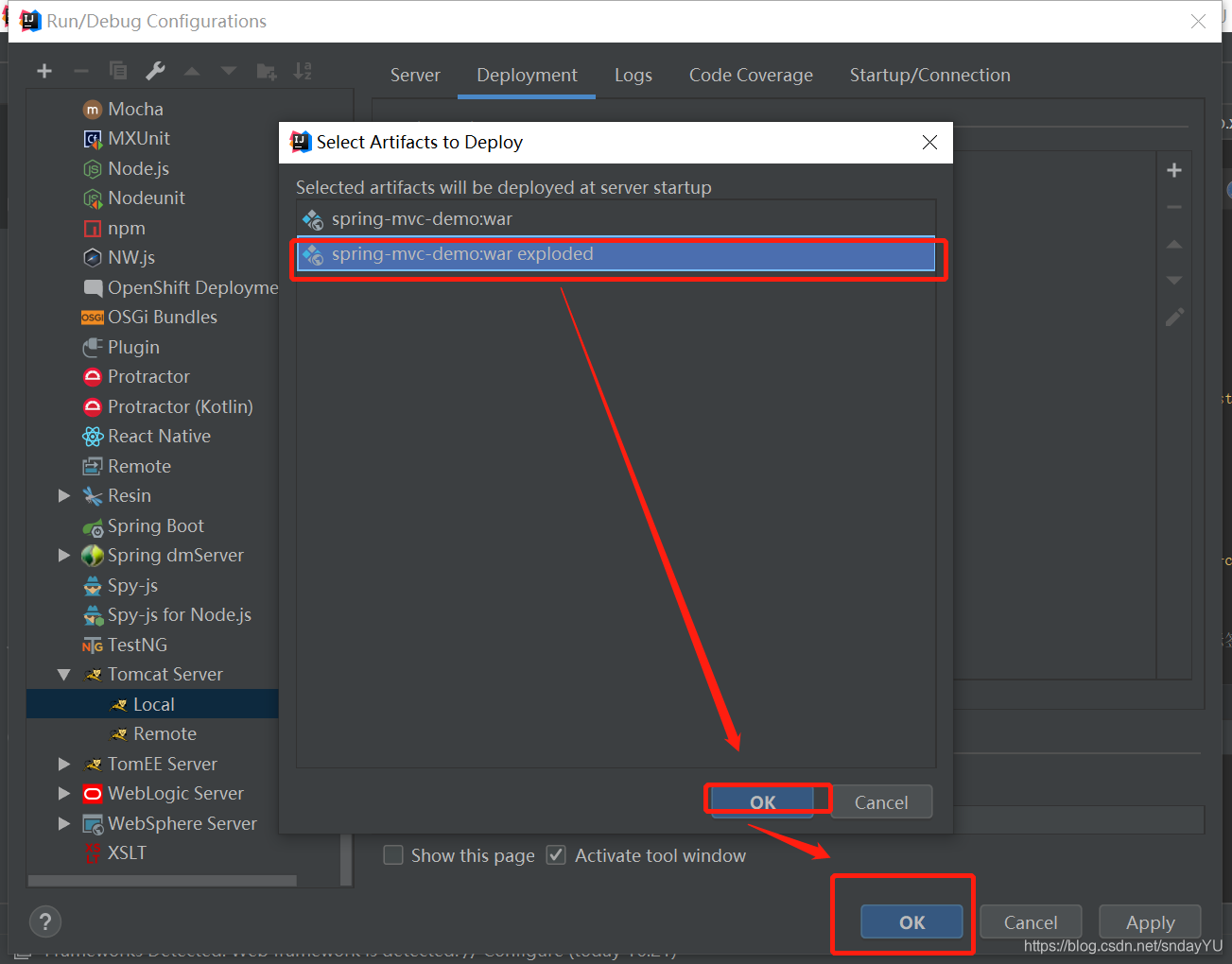Click the add new configuration plus icon

pyautogui.click(x=44, y=71)
